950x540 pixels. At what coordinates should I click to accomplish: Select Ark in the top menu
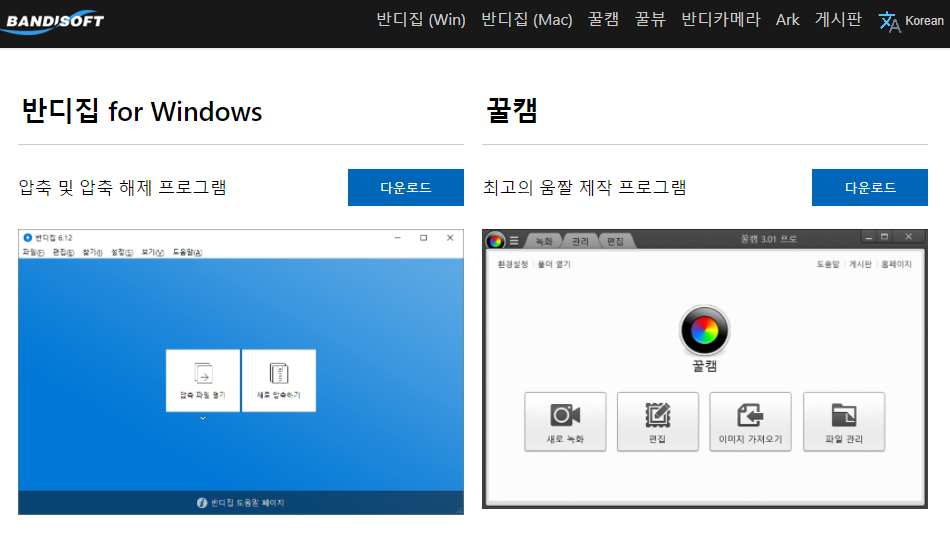[x=787, y=20]
